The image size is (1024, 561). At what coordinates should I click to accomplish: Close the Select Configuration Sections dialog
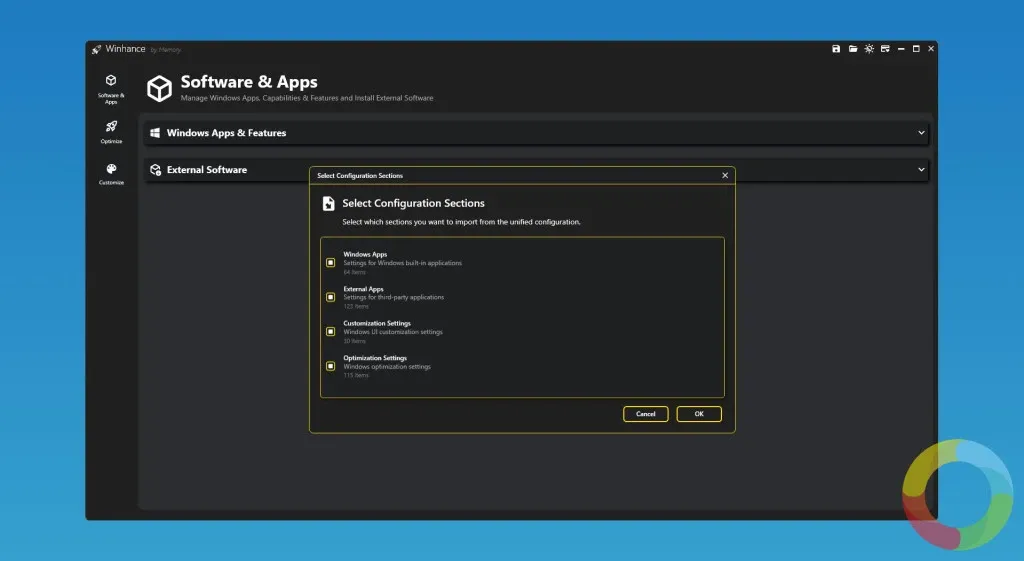(x=725, y=176)
